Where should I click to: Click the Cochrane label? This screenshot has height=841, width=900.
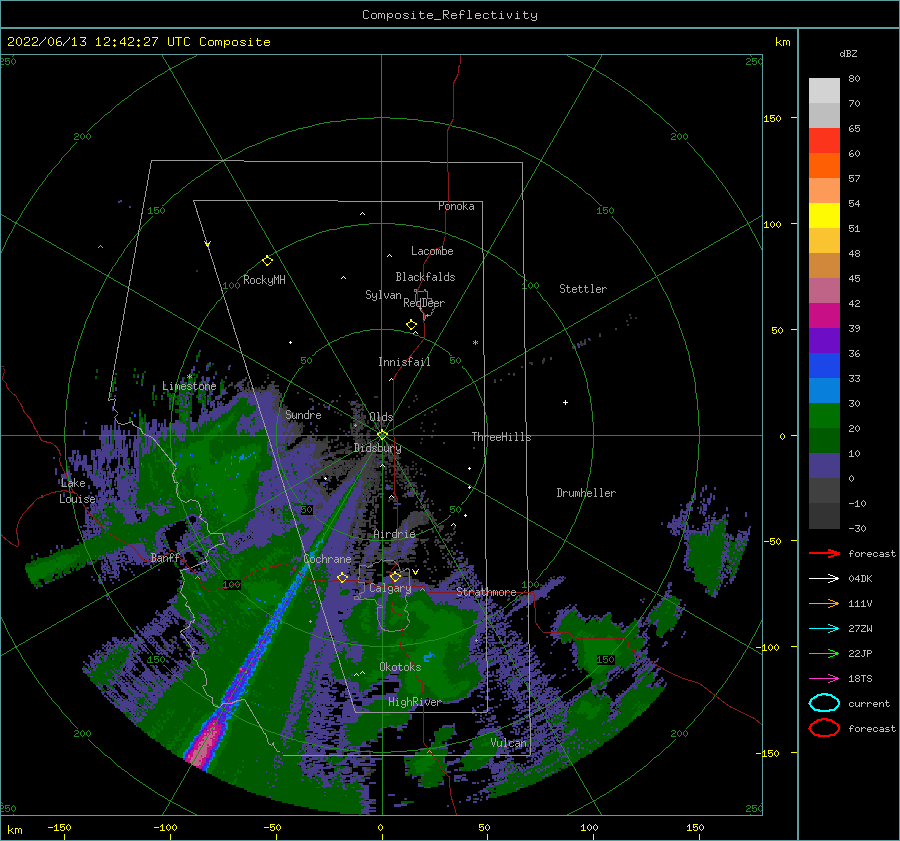(327, 559)
